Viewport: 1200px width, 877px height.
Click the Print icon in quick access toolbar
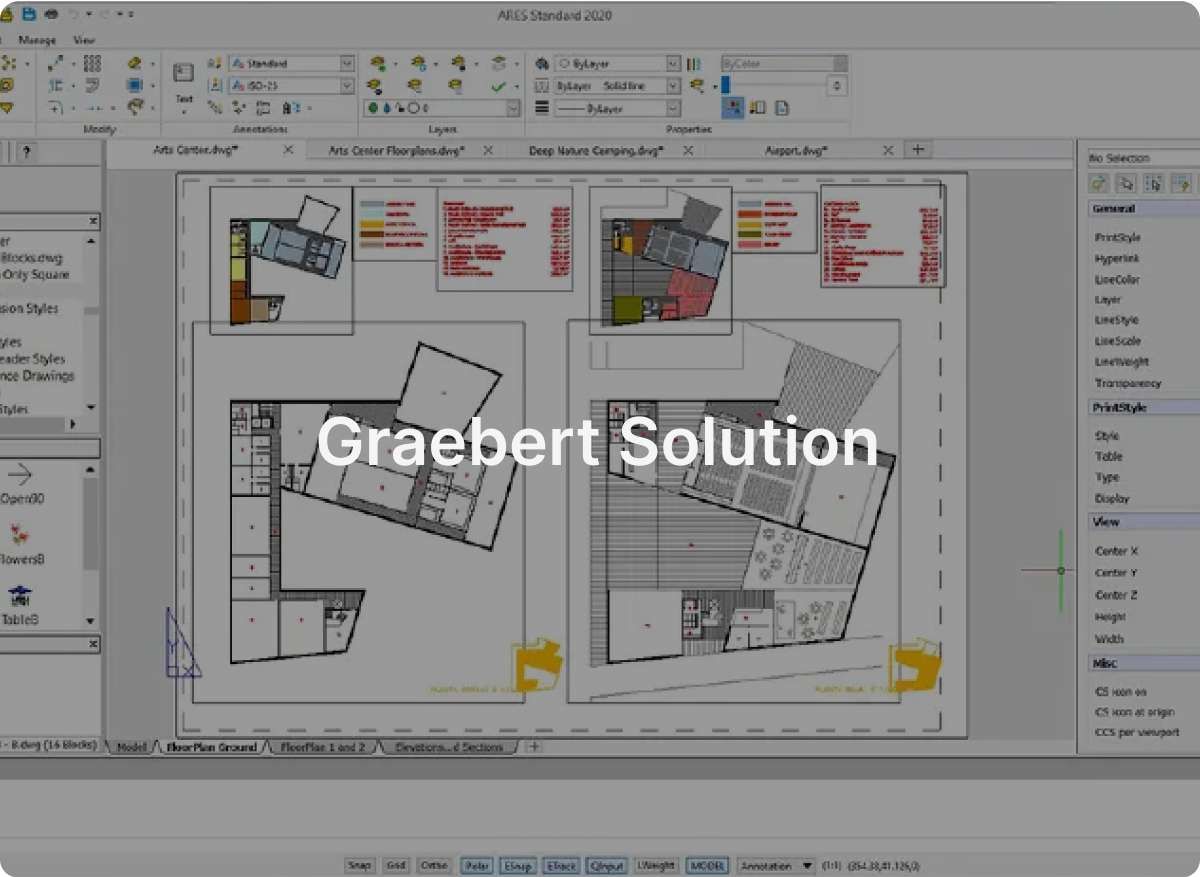[x=51, y=14]
